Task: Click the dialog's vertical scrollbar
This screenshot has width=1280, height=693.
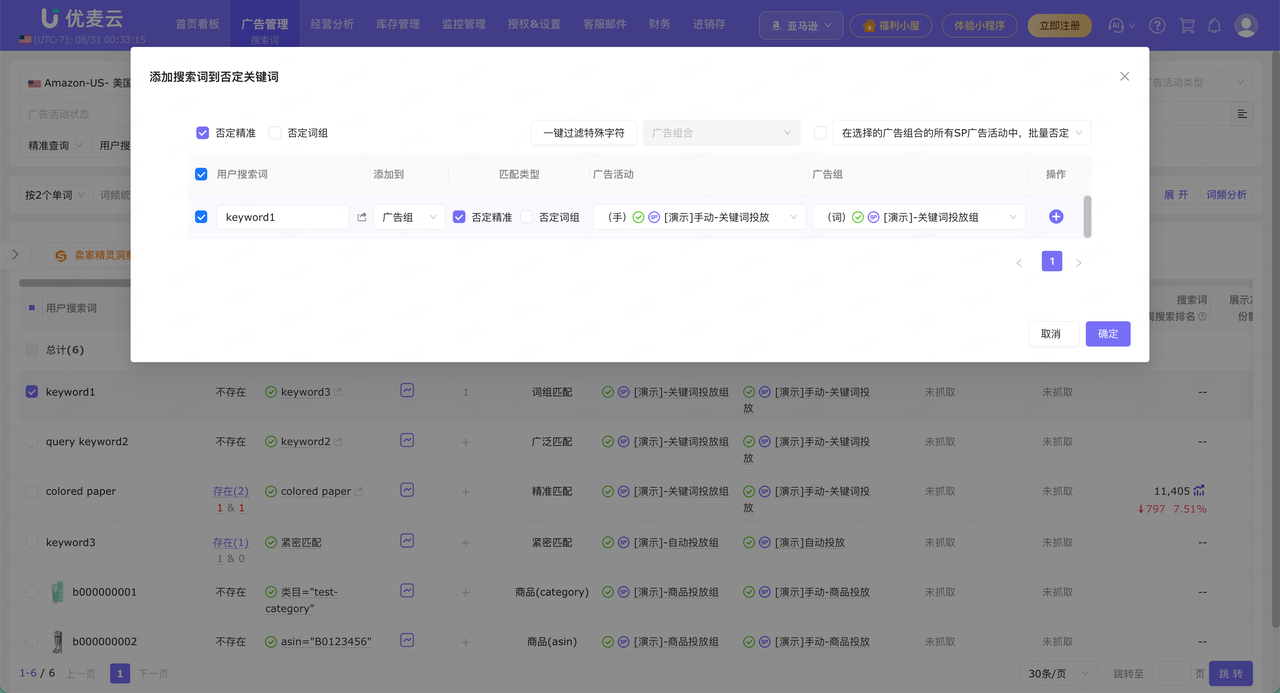Action: (x=1087, y=216)
